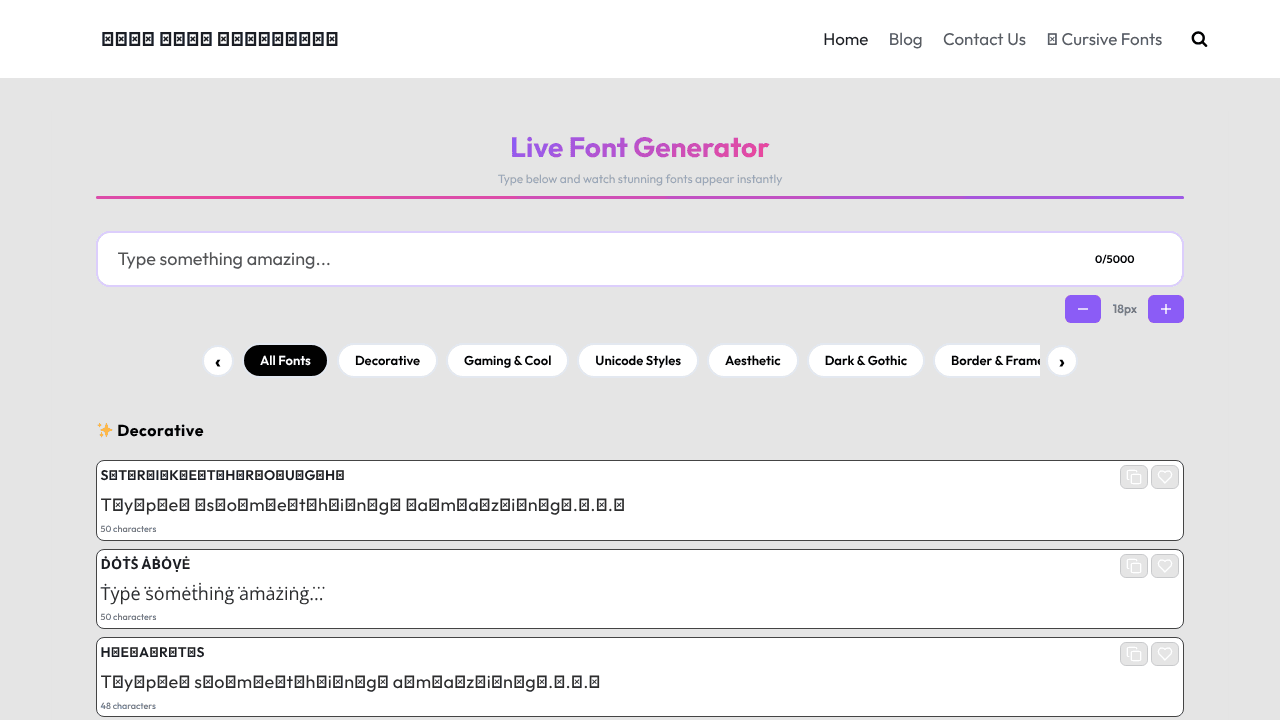Select the Decorative category pill

tap(387, 361)
